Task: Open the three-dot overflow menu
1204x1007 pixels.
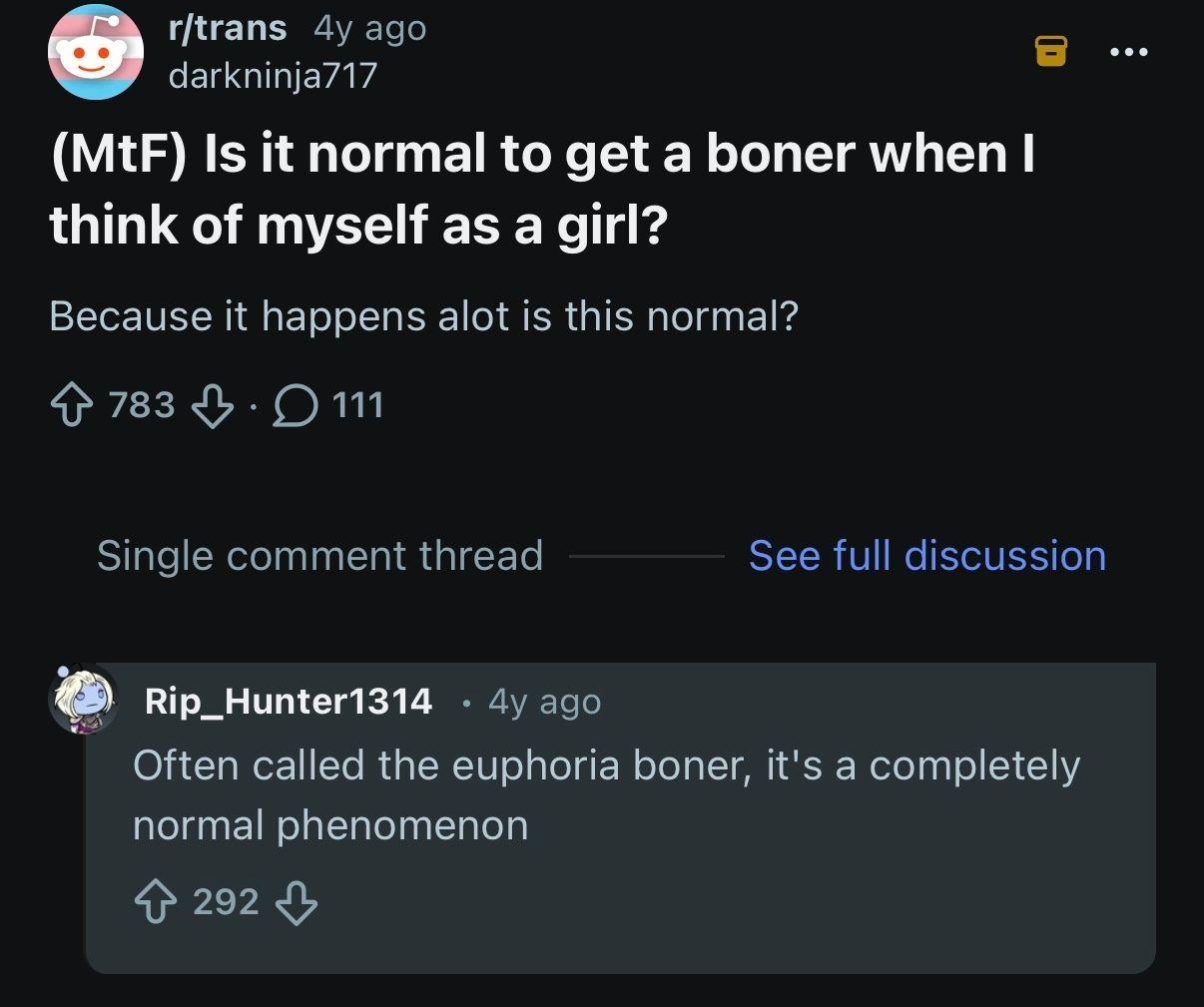Action: tap(1131, 51)
